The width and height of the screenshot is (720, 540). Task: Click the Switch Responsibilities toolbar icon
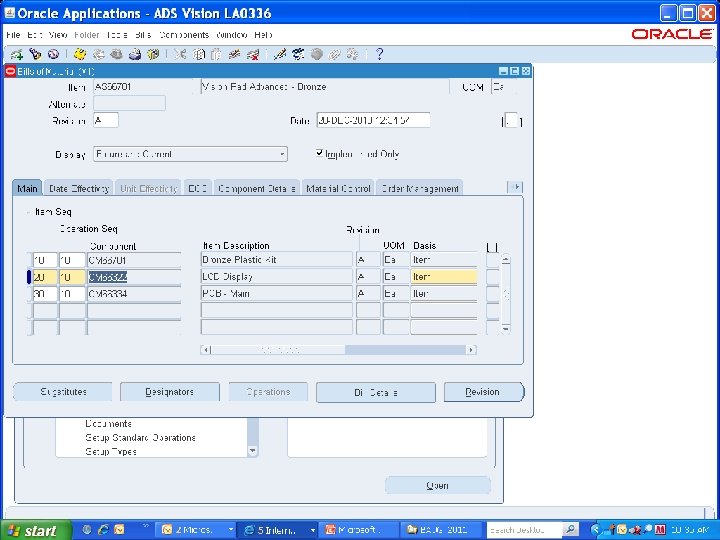click(116, 55)
